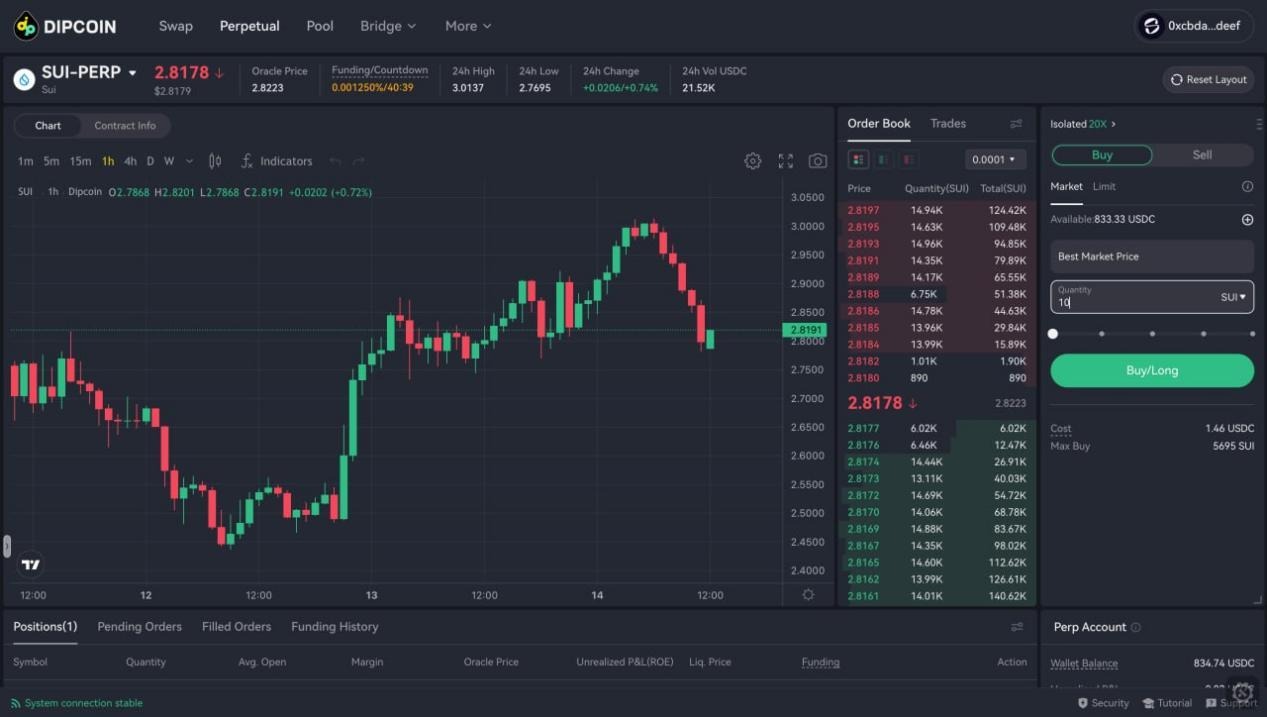Open chart settings via gear icon

753,160
